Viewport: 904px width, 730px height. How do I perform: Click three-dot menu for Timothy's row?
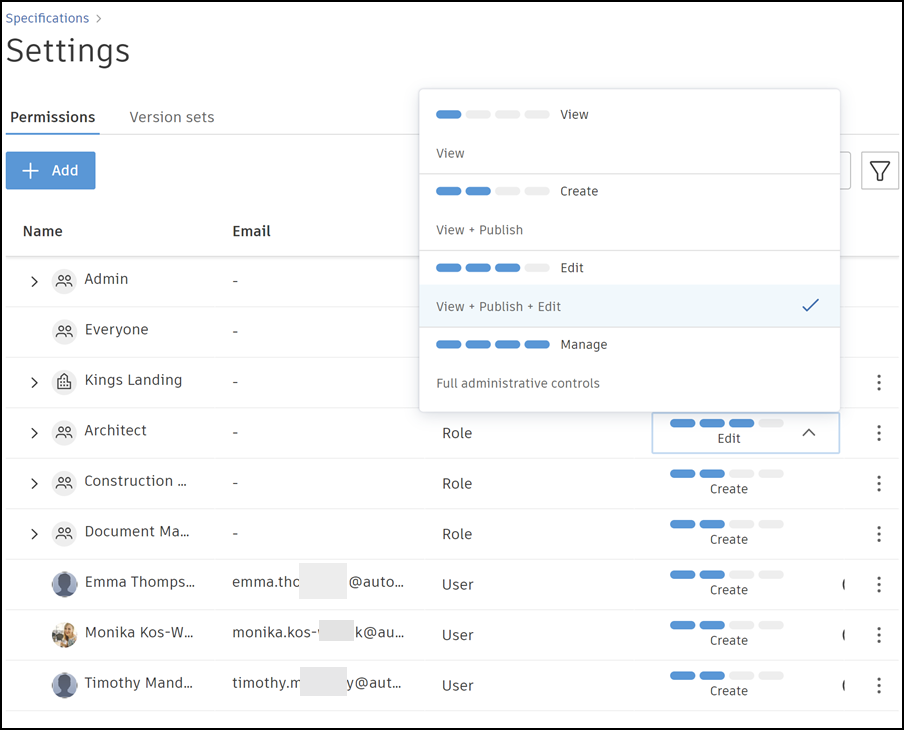coord(879,685)
